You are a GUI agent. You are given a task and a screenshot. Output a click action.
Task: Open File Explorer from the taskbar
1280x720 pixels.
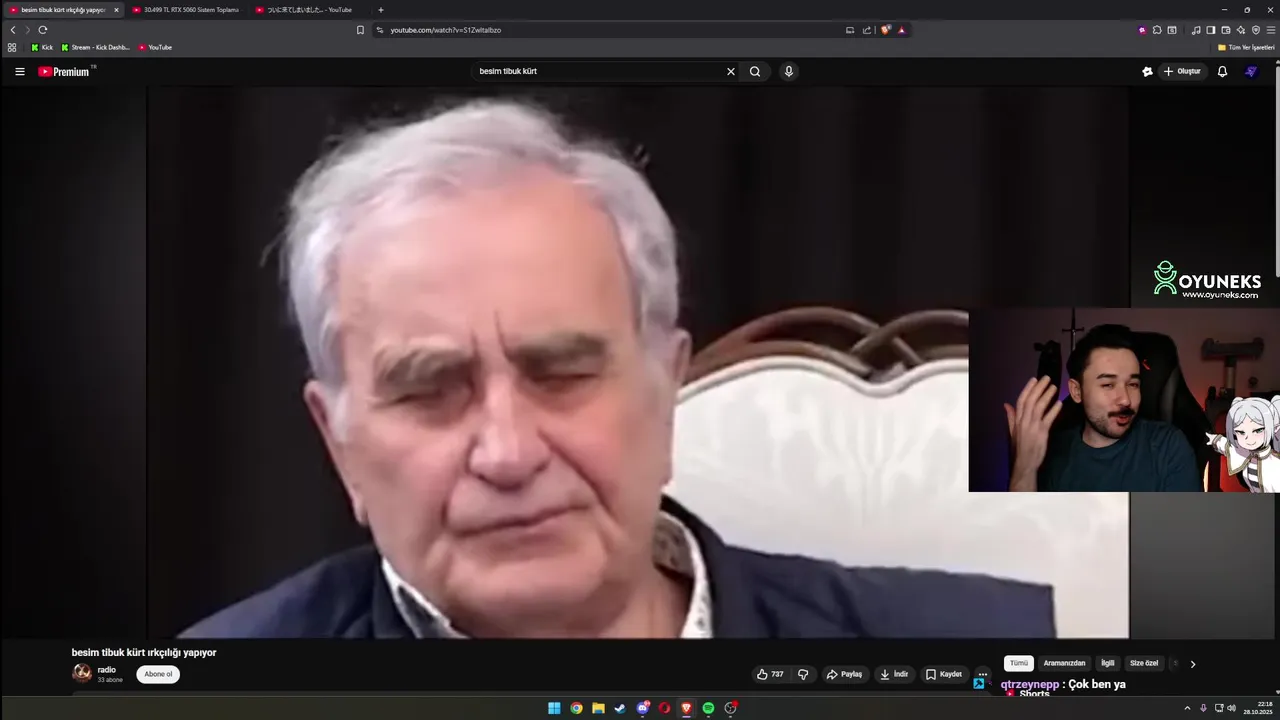(x=598, y=708)
